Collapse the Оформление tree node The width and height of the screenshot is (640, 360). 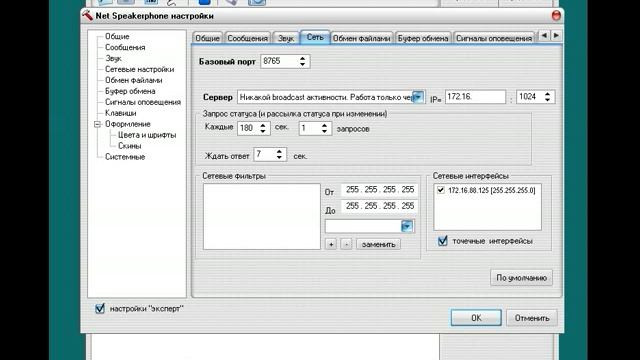(x=97, y=124)
